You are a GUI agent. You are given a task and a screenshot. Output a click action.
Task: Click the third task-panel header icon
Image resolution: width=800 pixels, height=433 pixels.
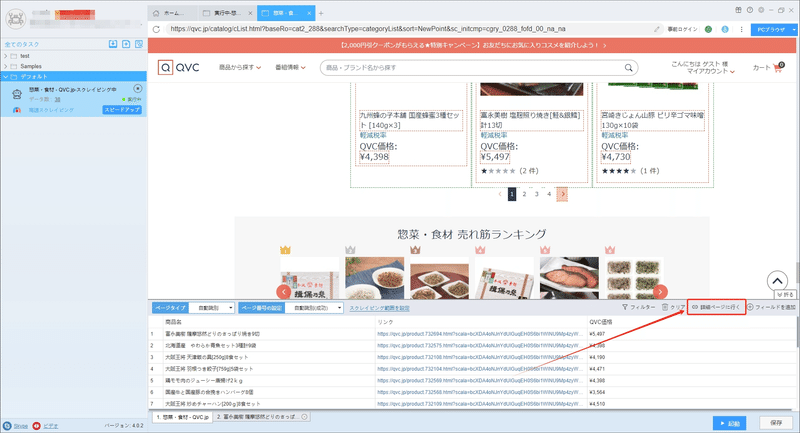pyautogui.click(x=139, y=44)
